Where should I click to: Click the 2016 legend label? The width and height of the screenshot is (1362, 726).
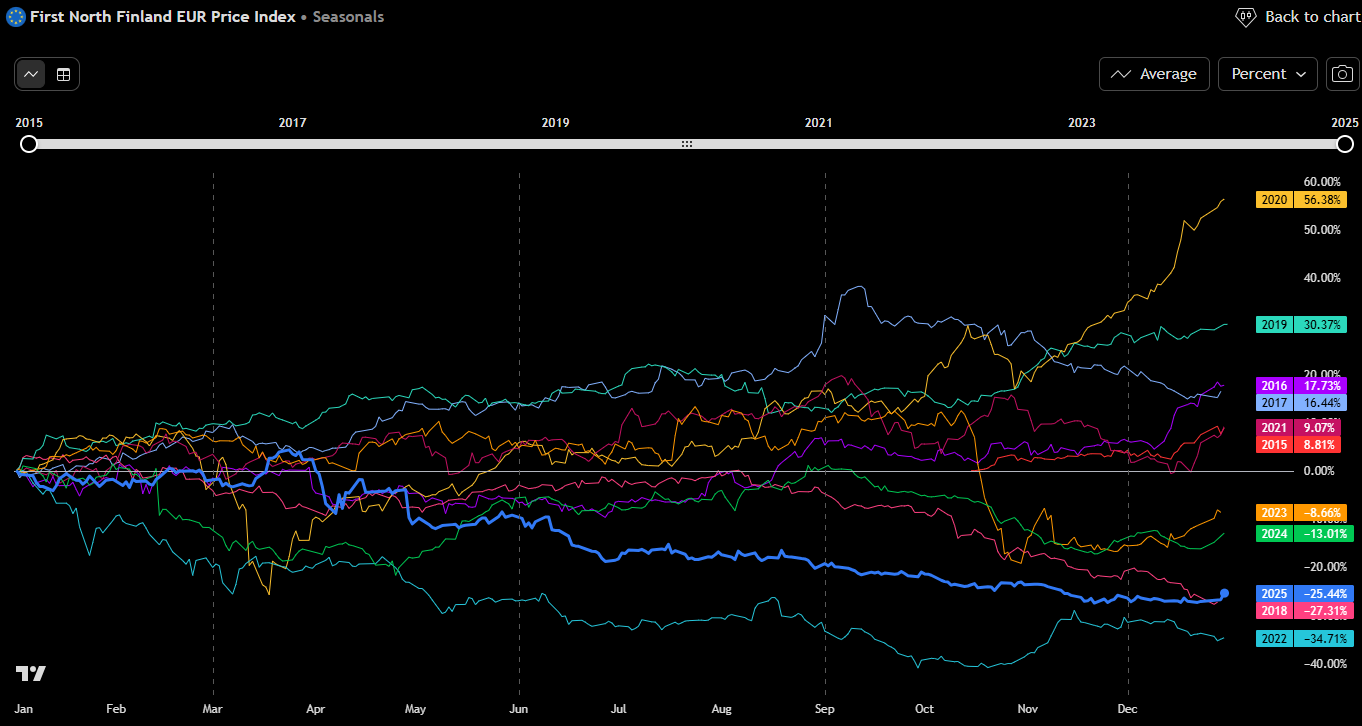tap(1274, 386)
